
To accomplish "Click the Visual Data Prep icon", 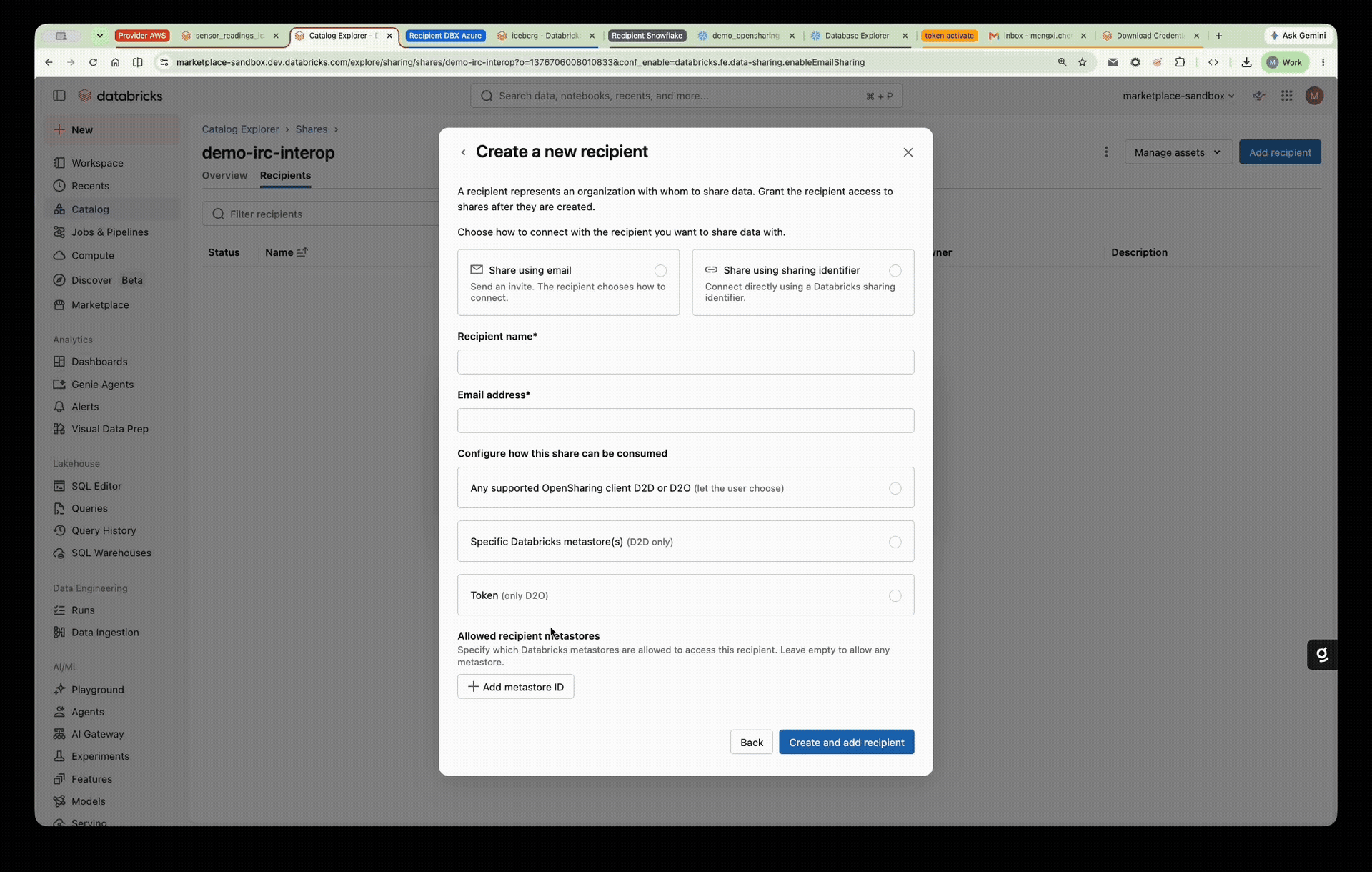I will tap(59, 429).
